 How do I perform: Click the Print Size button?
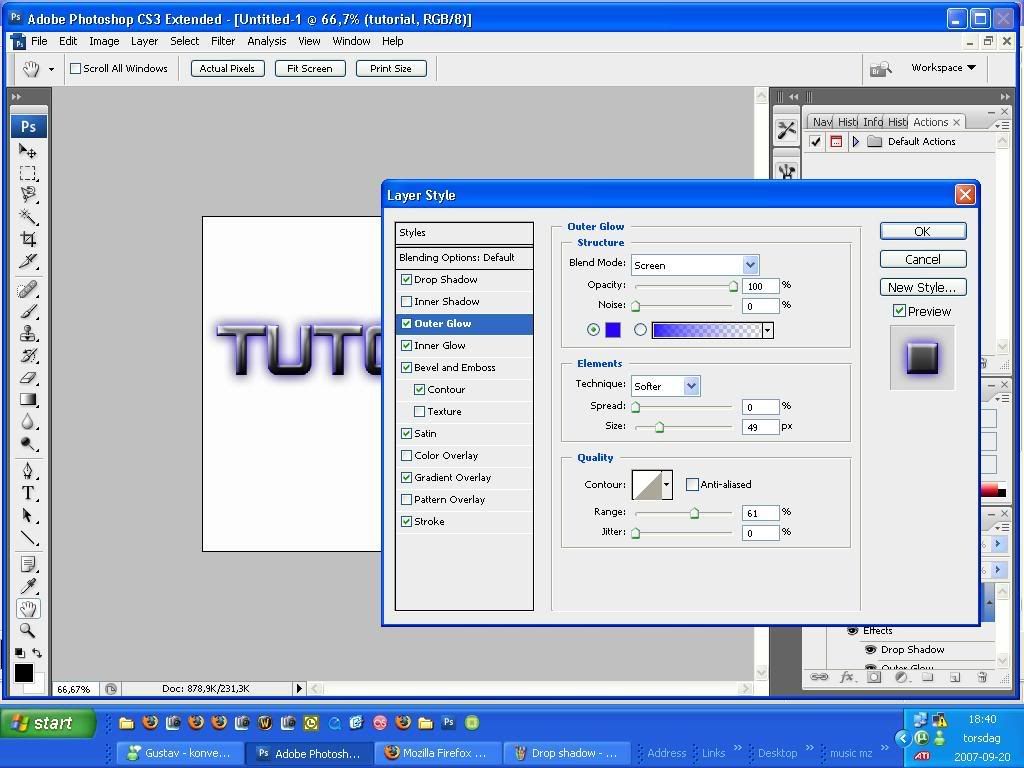click(x=391, y=69)
